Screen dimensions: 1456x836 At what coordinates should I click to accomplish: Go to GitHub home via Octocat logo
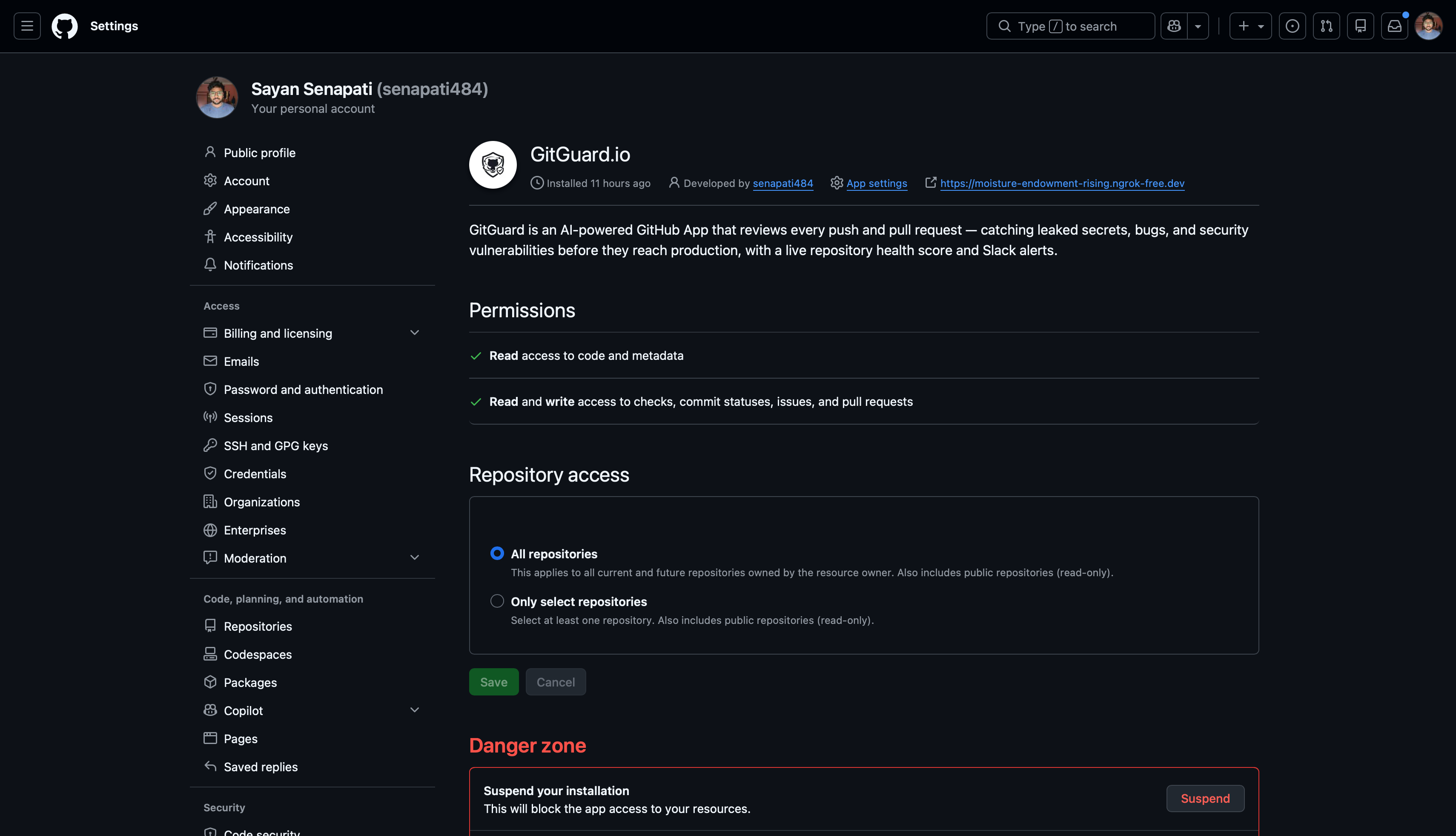(64, 26)
